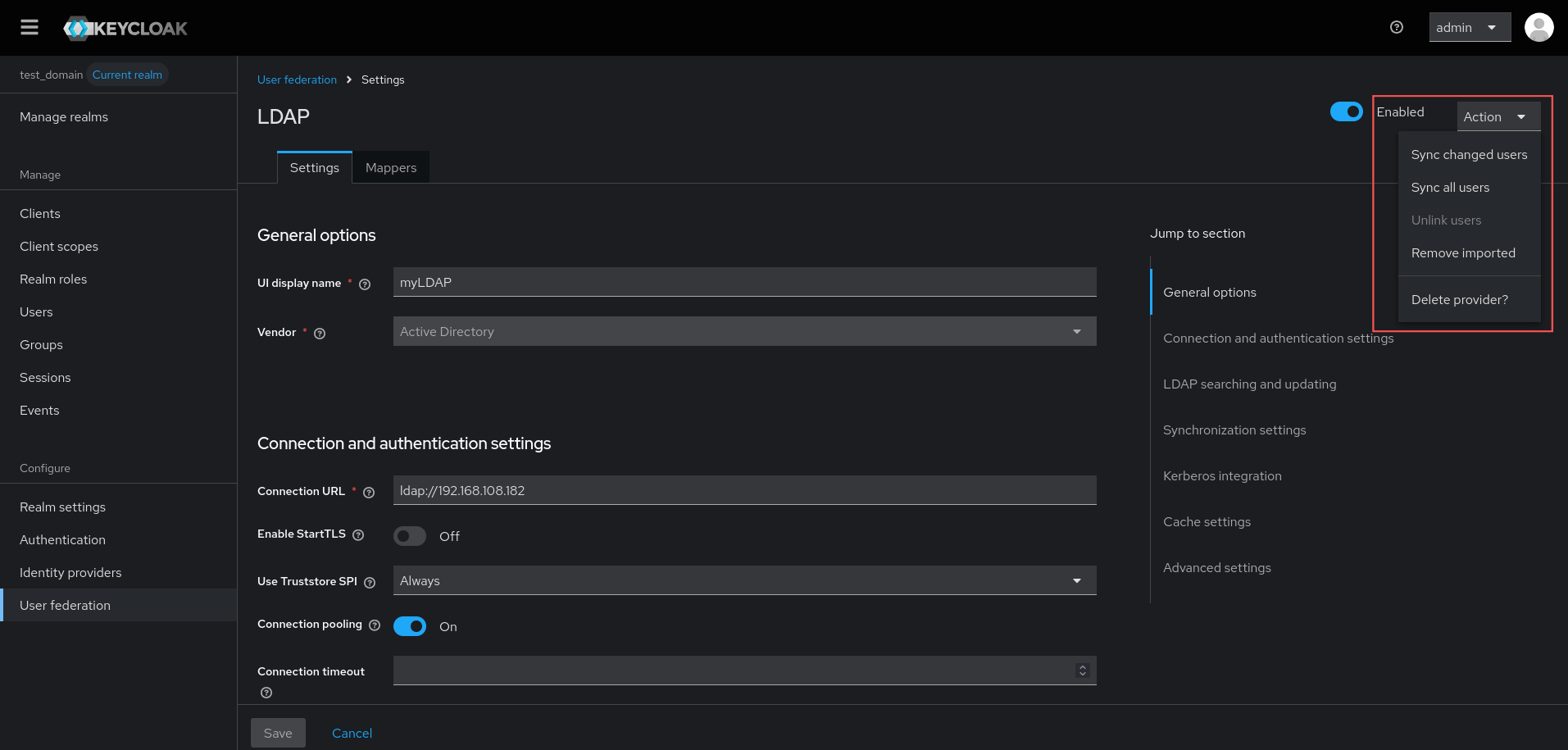1568x750 pixels.
Task: Click the Keycloak logo
Action: tap(125, 28)
